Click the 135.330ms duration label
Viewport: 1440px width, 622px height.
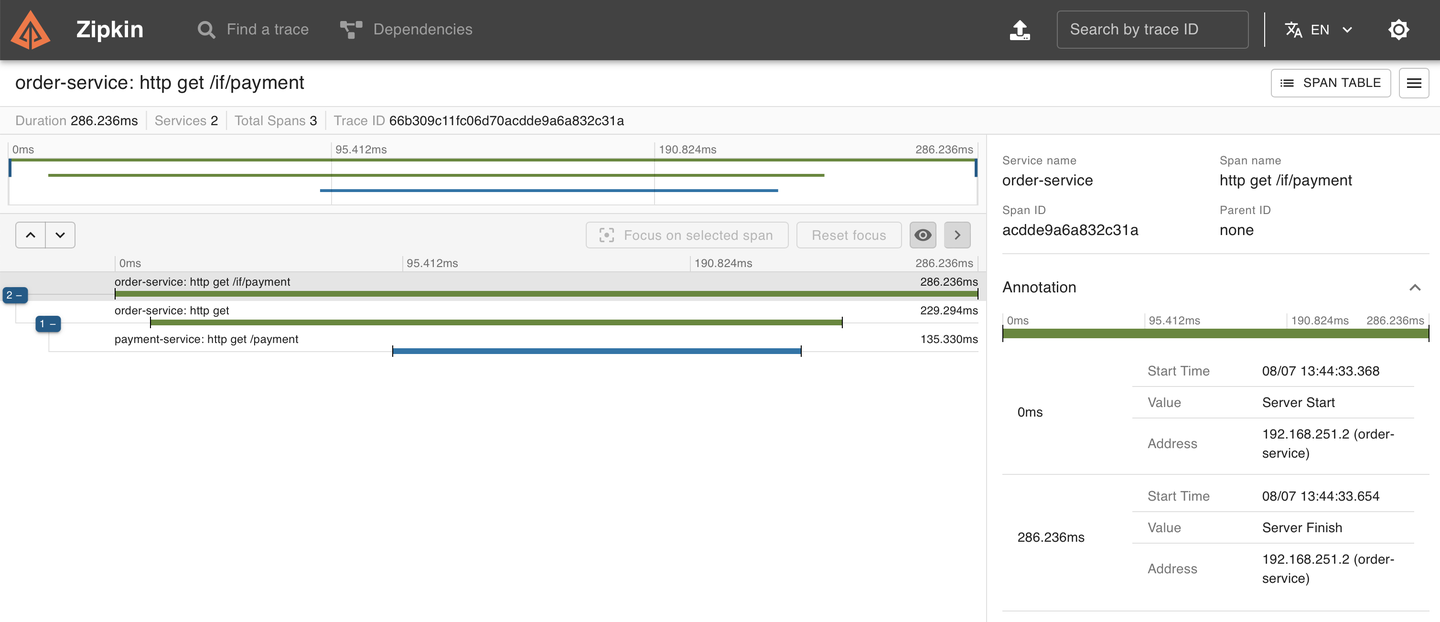[949, 340]
